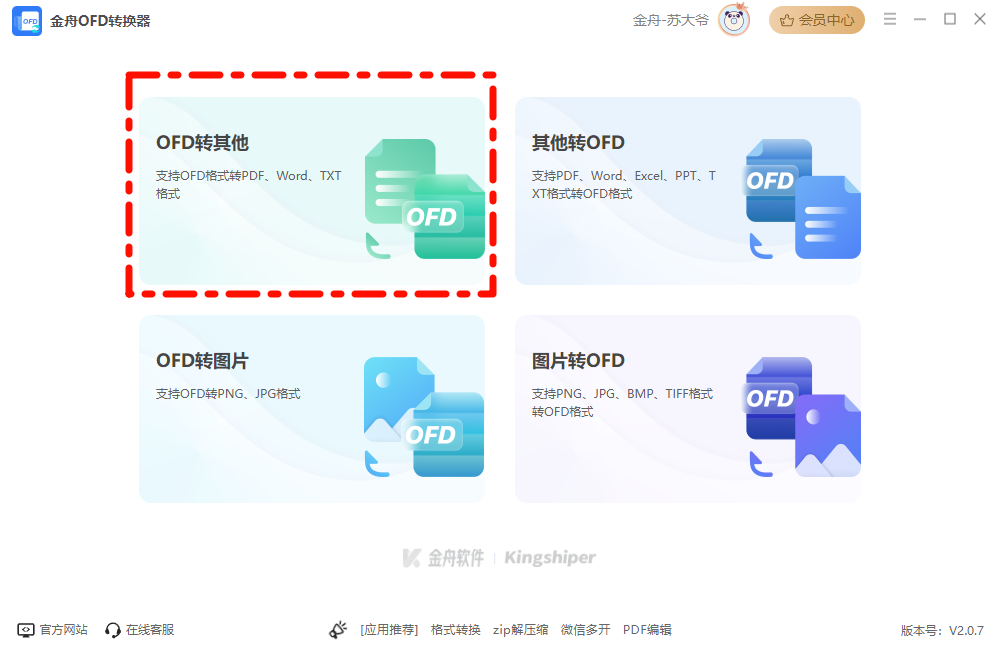Click description 支持OFD格式转PDF、Word、TXT格式
1000x650 pixels.
pos(249,184)
